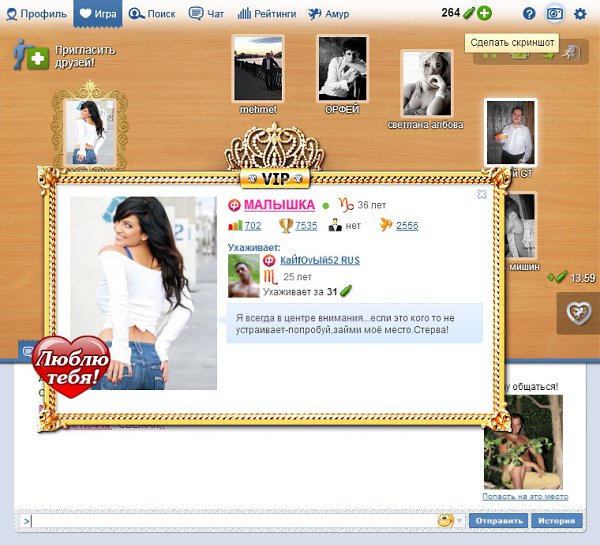This screenshot has width=600, height=545.
Task: Expand the smiley dropdown arrow
Action: 459,521
